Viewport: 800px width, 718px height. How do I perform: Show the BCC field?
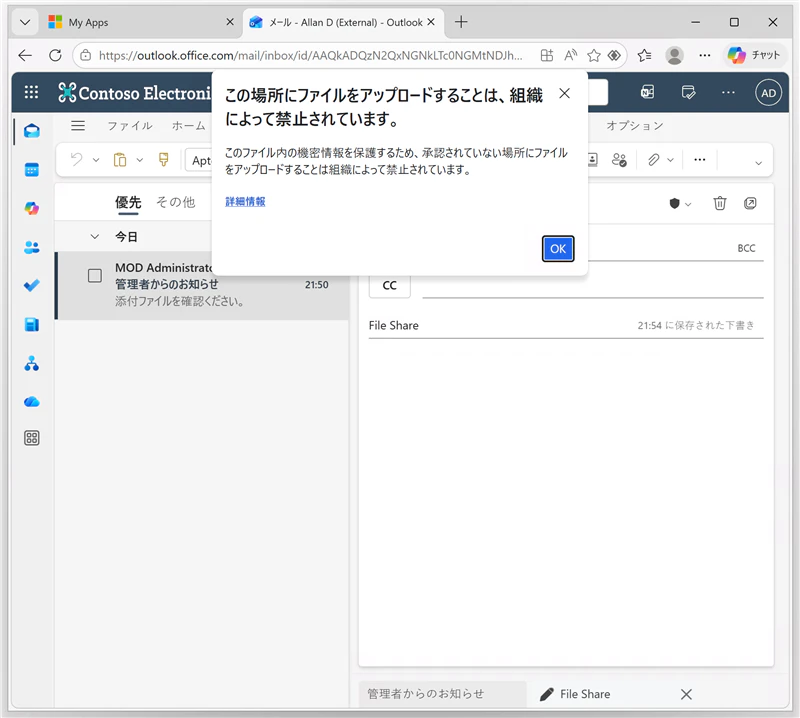coord(746,248)
